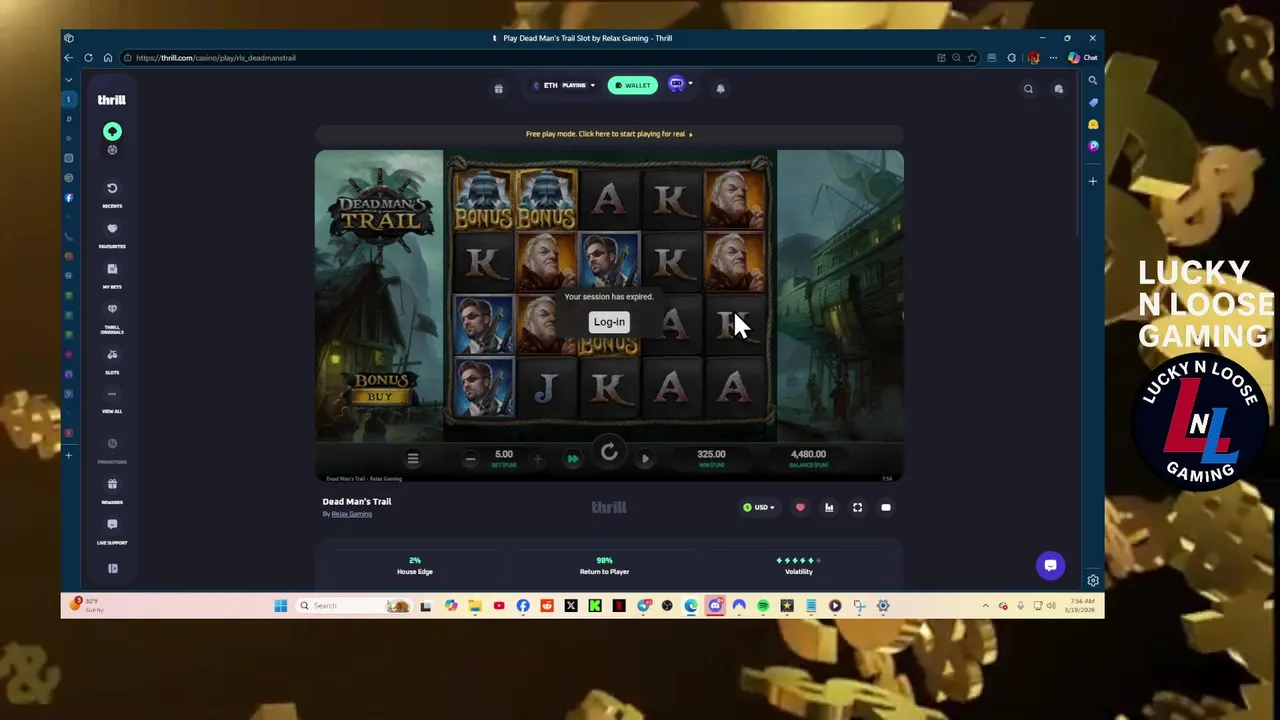
Task: Go to the browser home page icon
Action: click(108, 58)
